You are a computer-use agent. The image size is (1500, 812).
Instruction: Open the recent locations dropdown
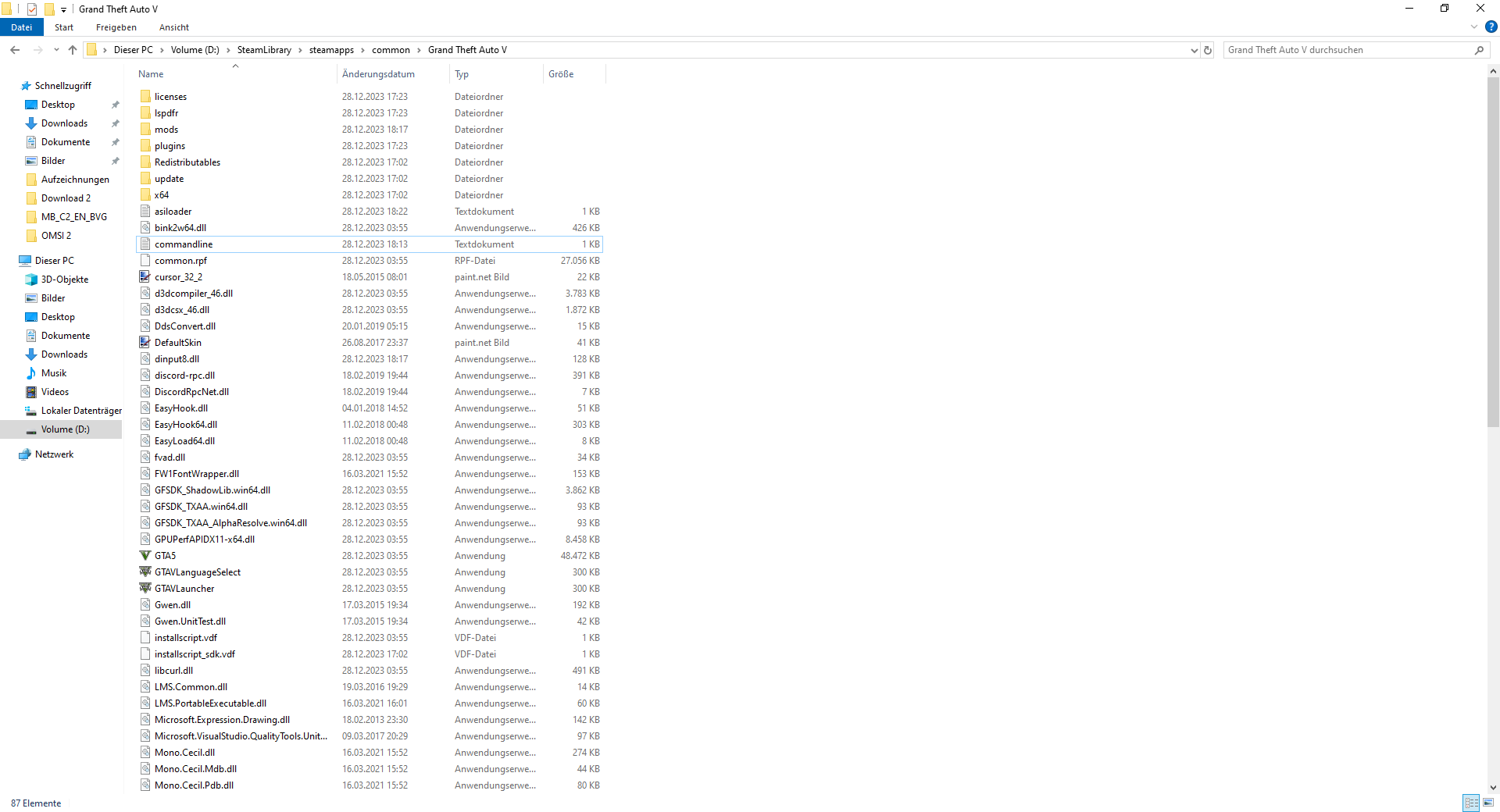(56, 50)
